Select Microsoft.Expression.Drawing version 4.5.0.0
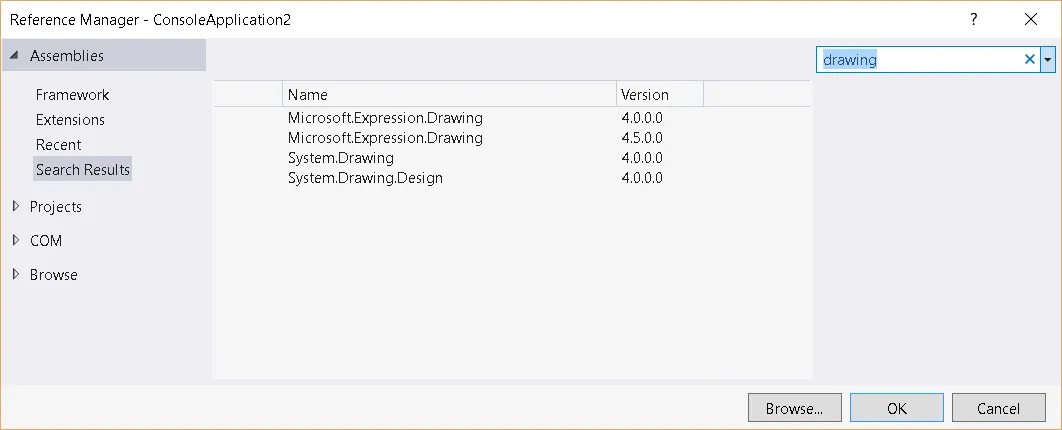 point(385,138)
